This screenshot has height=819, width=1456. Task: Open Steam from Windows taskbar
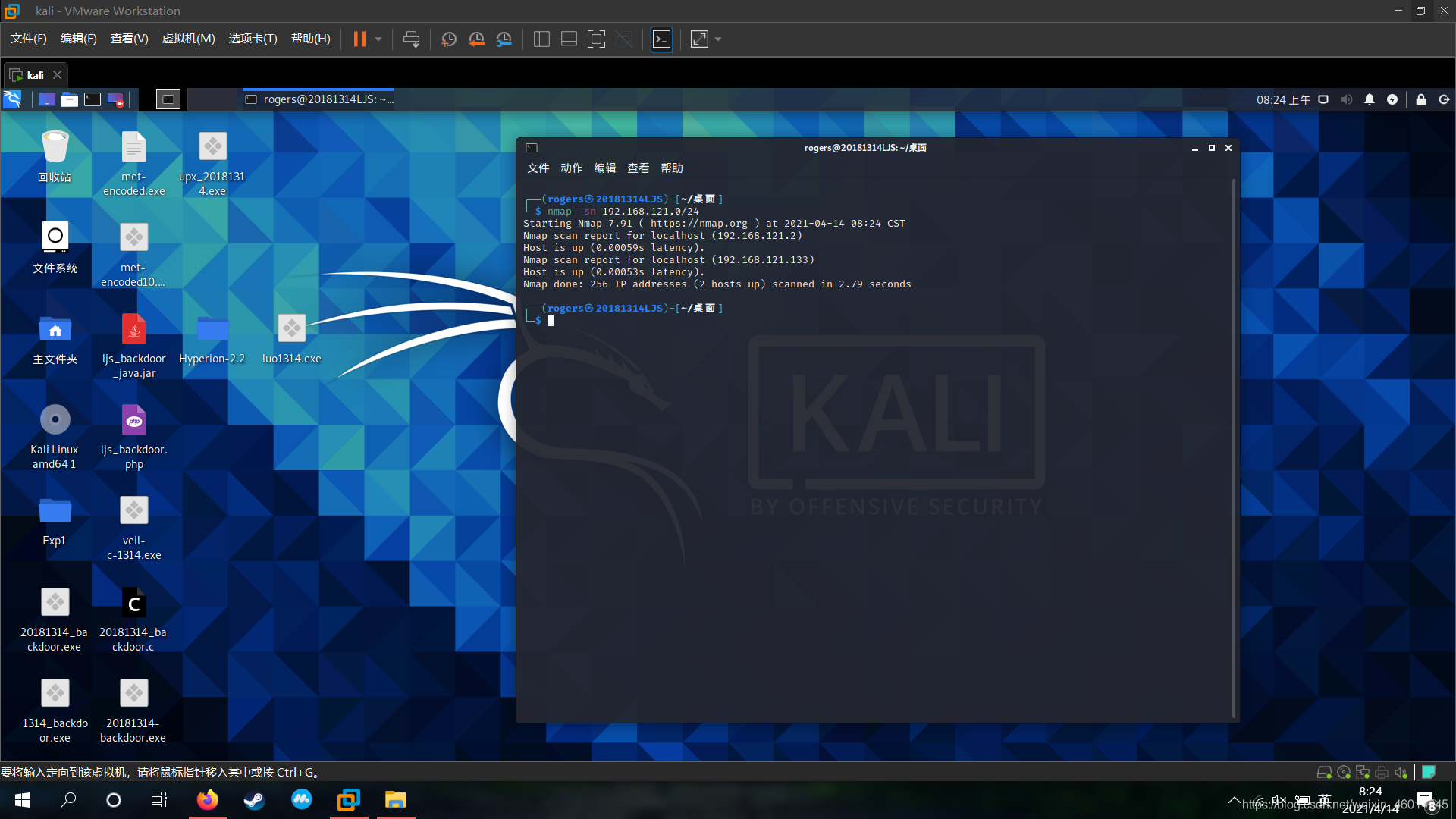pos(254,800)
